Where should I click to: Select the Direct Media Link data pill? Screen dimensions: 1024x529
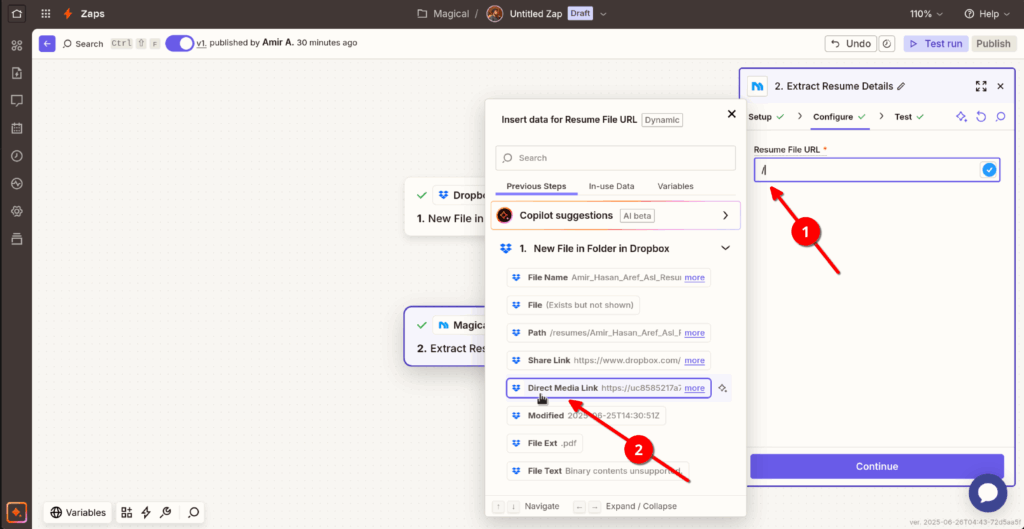609,388
